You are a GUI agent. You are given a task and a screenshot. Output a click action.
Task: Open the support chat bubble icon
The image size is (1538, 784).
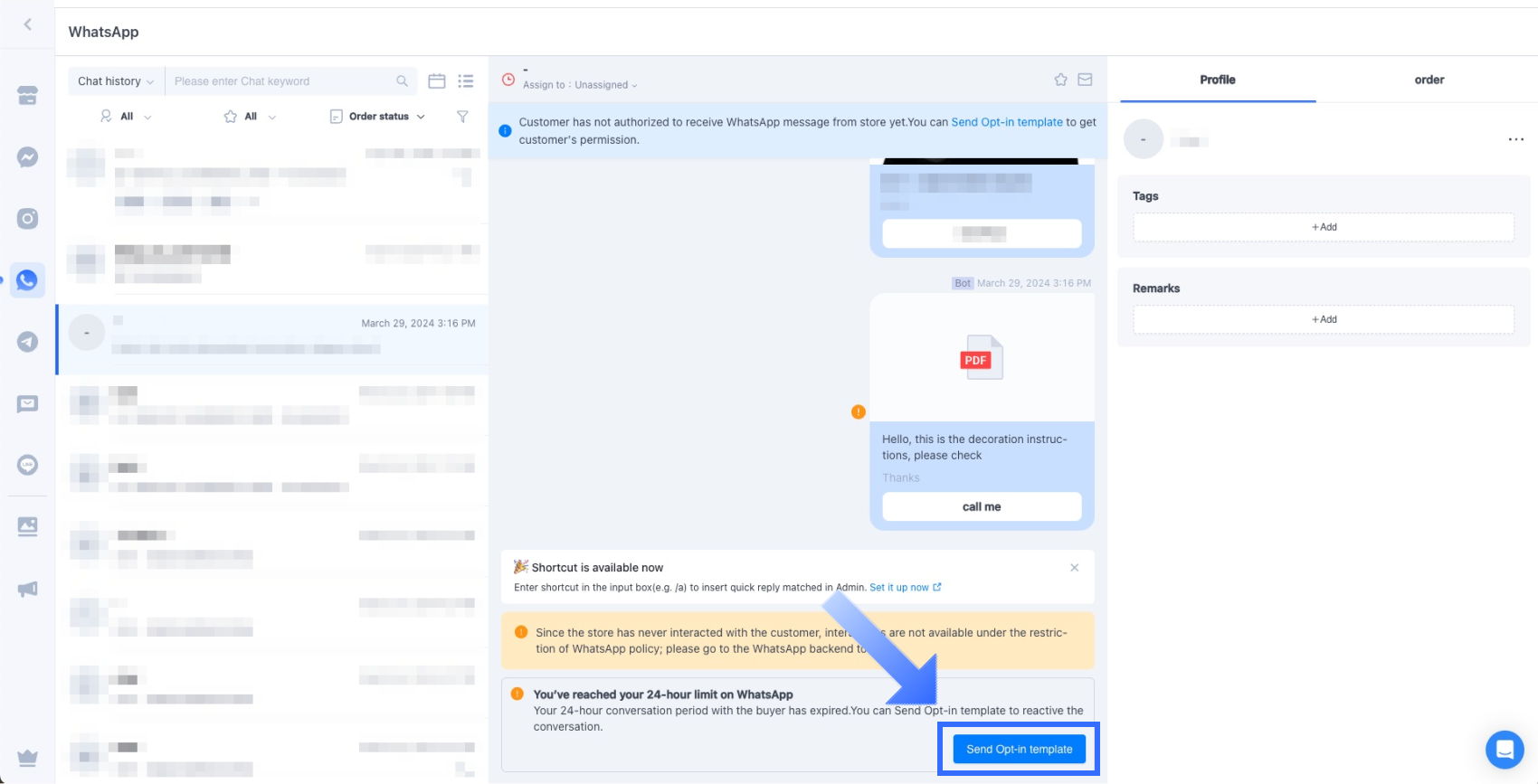pyautogui.click(x=1505, y=750)
